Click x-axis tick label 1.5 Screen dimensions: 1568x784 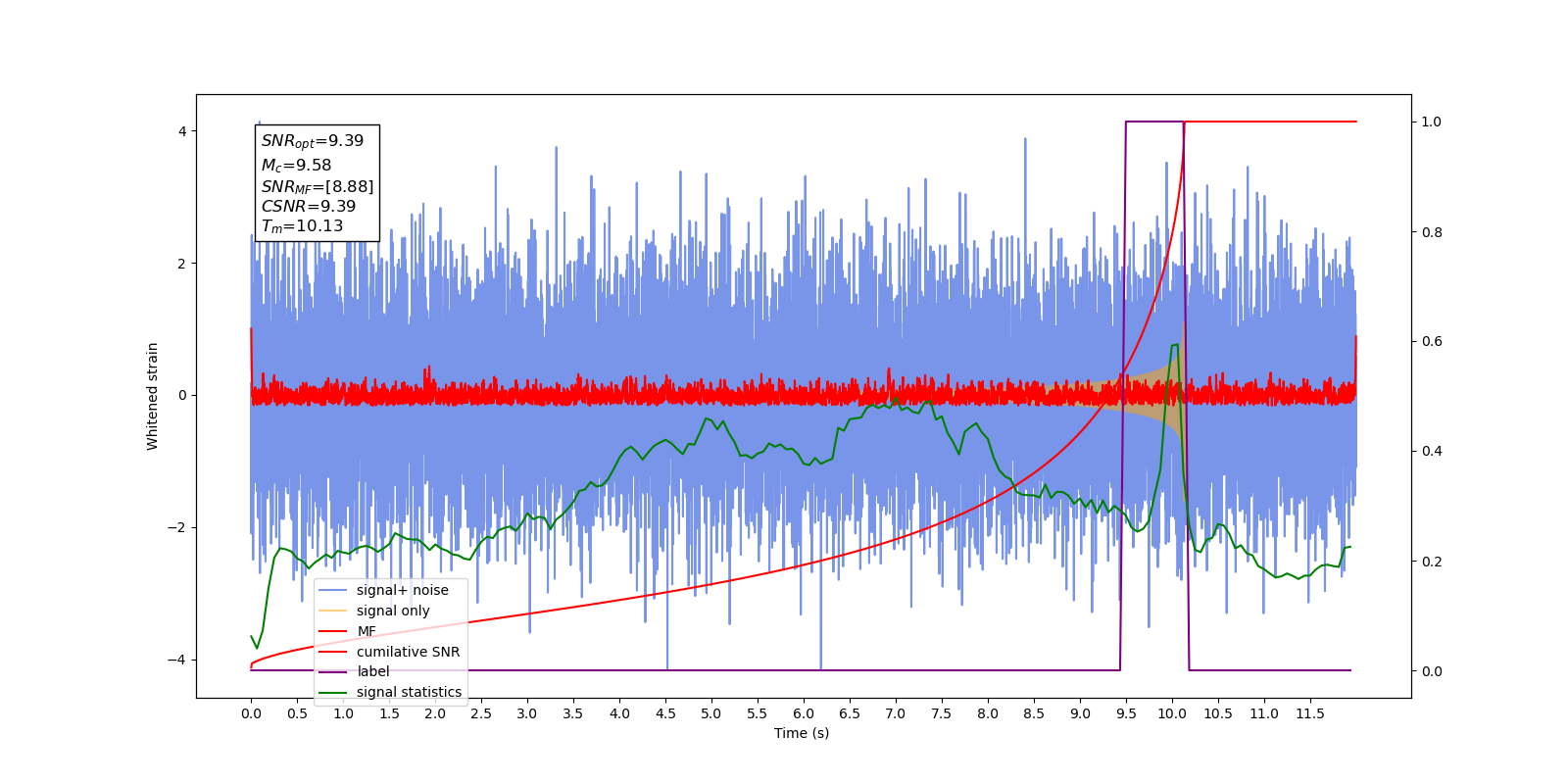[389, 713]
